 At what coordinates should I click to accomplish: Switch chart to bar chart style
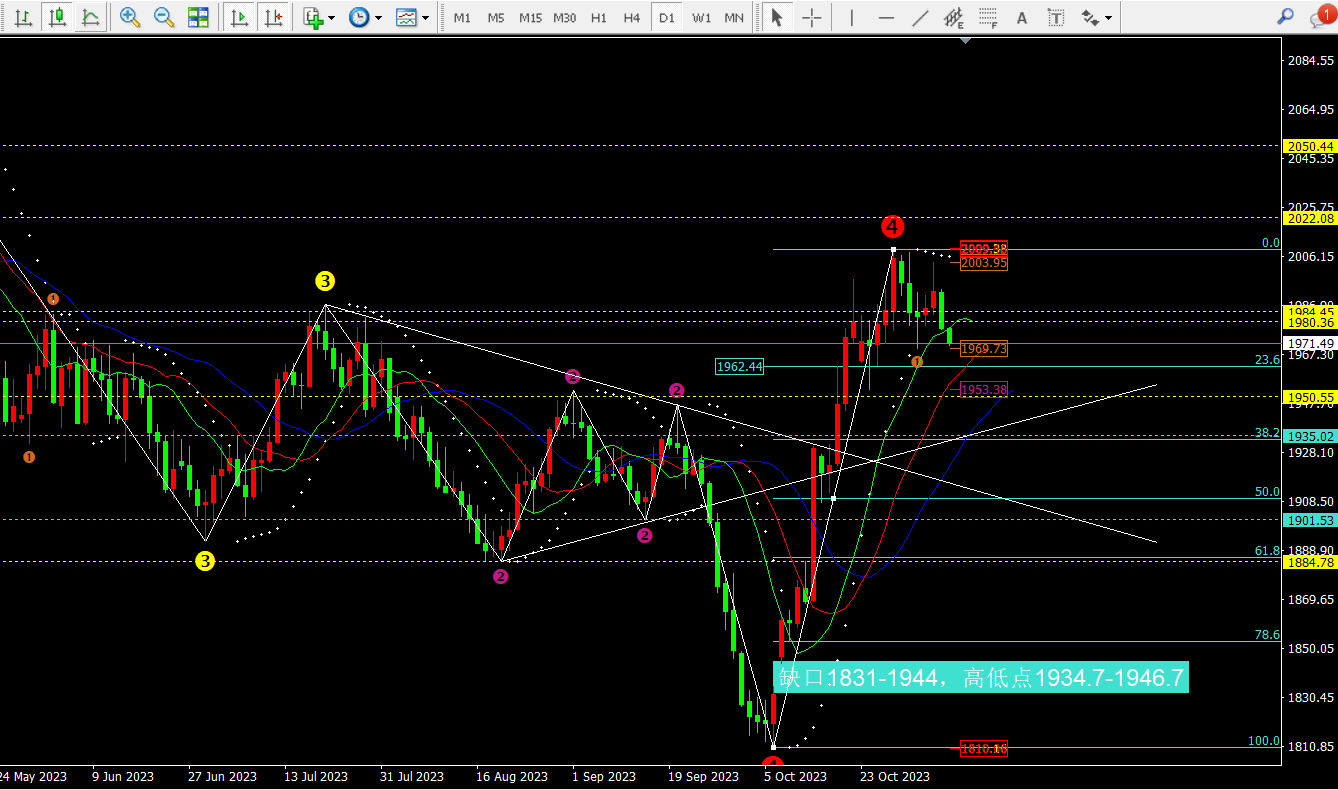[23, 17]
